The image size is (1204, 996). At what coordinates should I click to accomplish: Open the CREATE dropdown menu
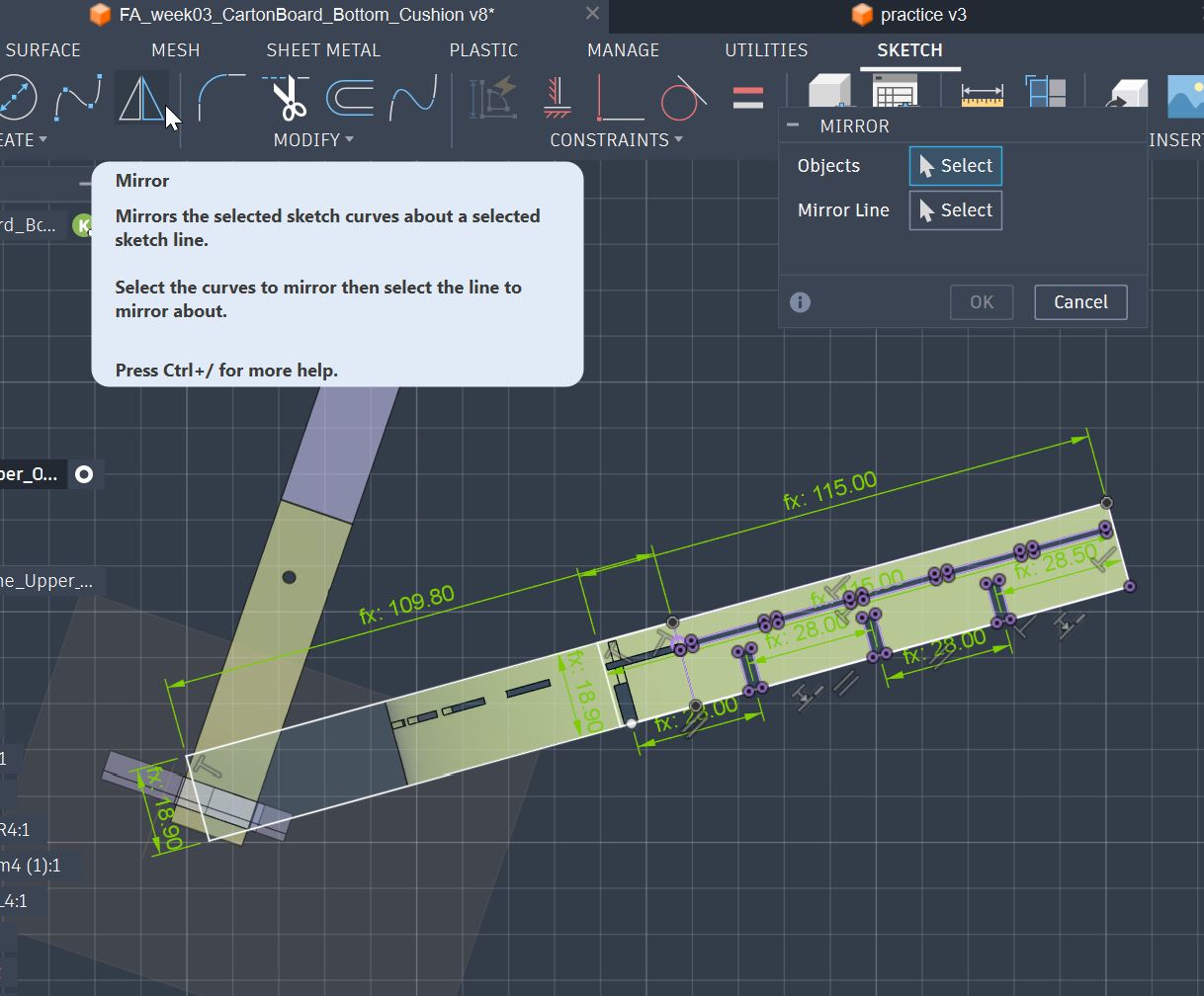click(24, 139)
